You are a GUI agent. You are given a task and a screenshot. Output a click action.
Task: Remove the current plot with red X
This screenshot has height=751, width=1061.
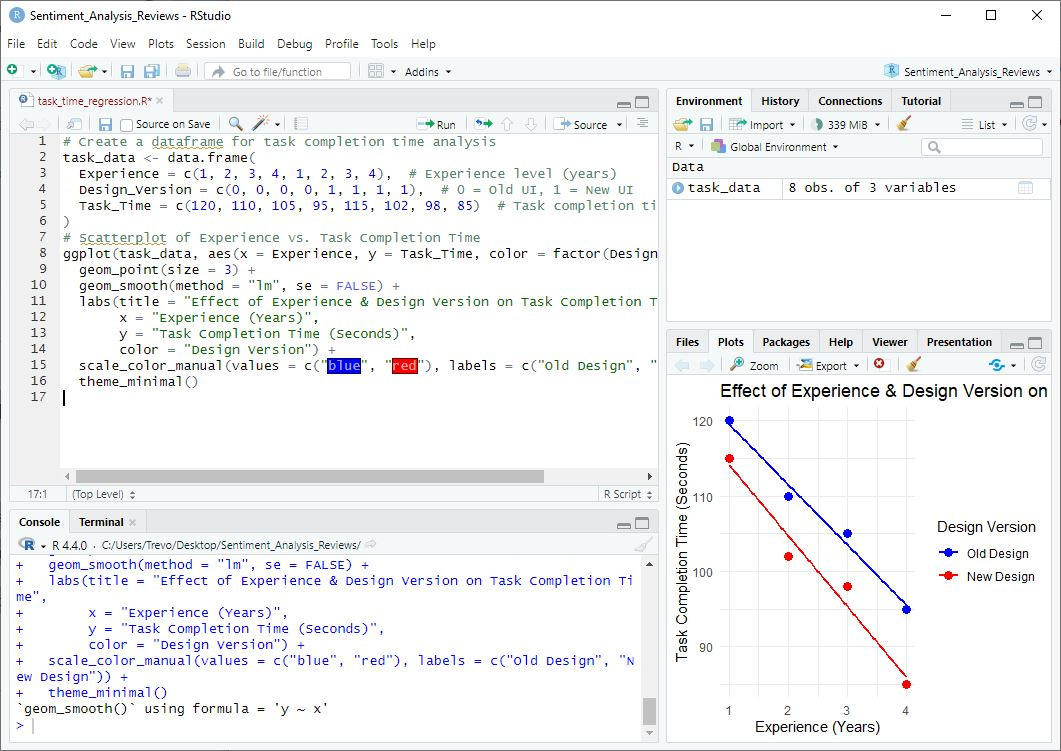[x=879, y=364]
